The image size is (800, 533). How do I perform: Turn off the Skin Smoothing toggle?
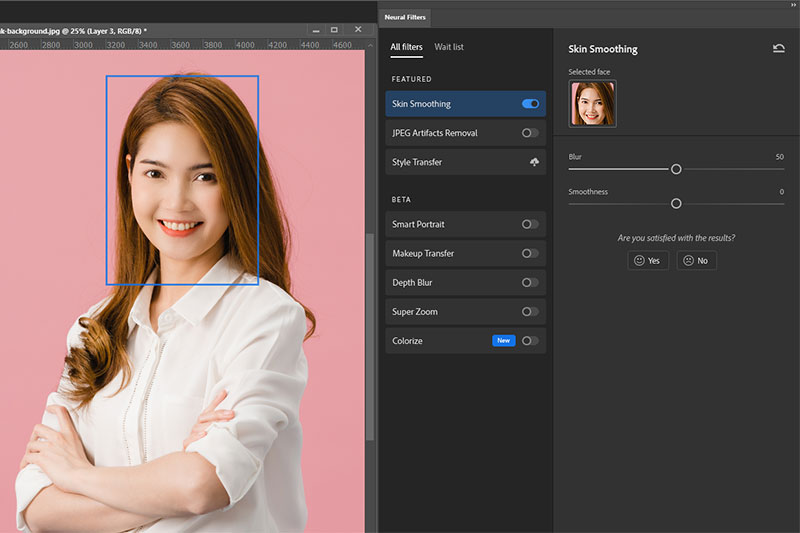(x=530, y=104)
